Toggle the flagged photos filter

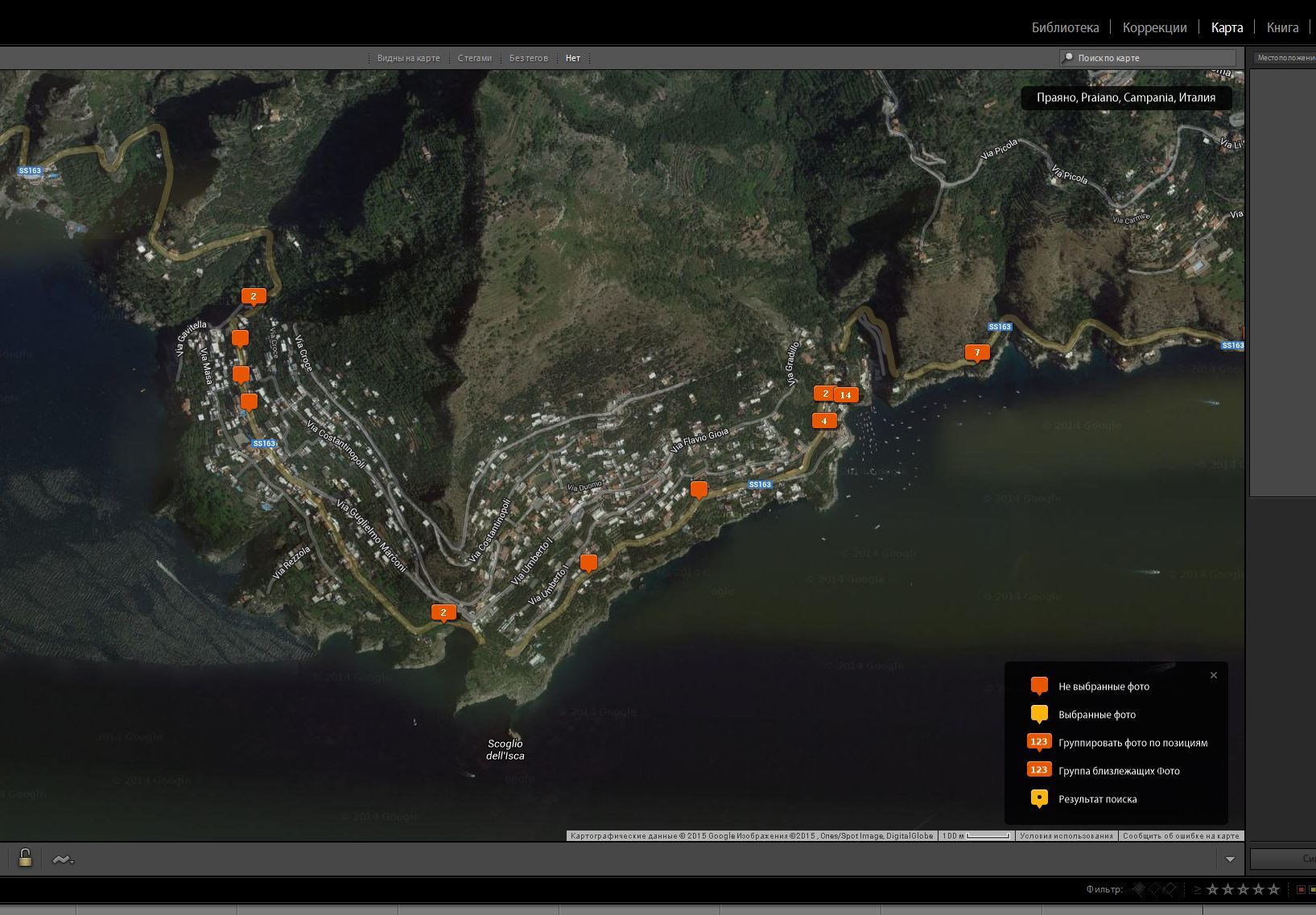click(x=1139, y=889)
